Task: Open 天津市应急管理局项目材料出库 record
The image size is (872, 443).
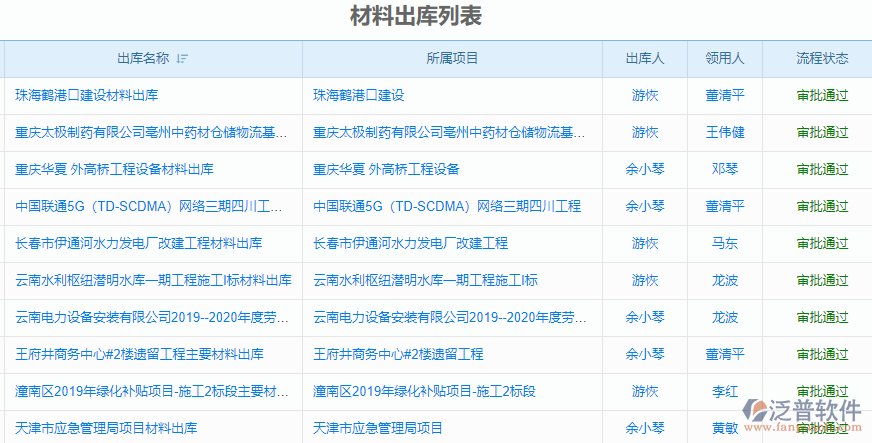Action: (106, 428)
